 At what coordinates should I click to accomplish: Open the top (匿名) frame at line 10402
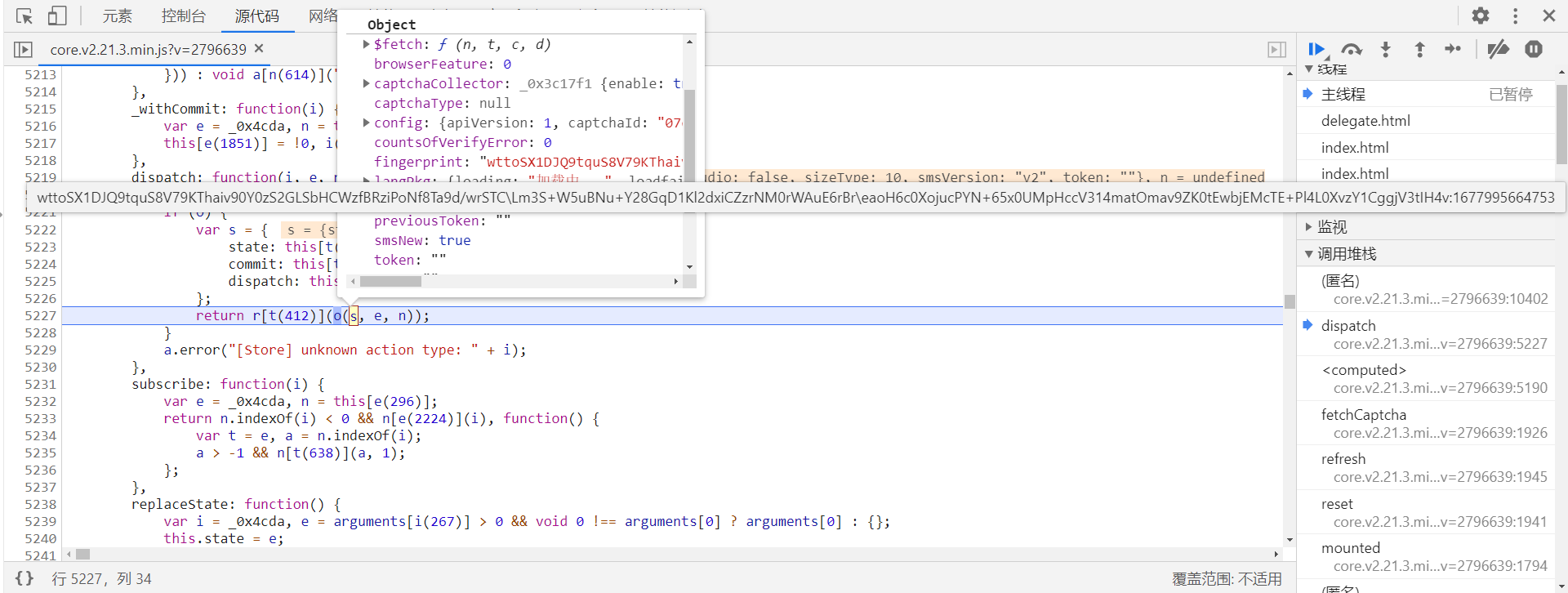point(1426,290)
